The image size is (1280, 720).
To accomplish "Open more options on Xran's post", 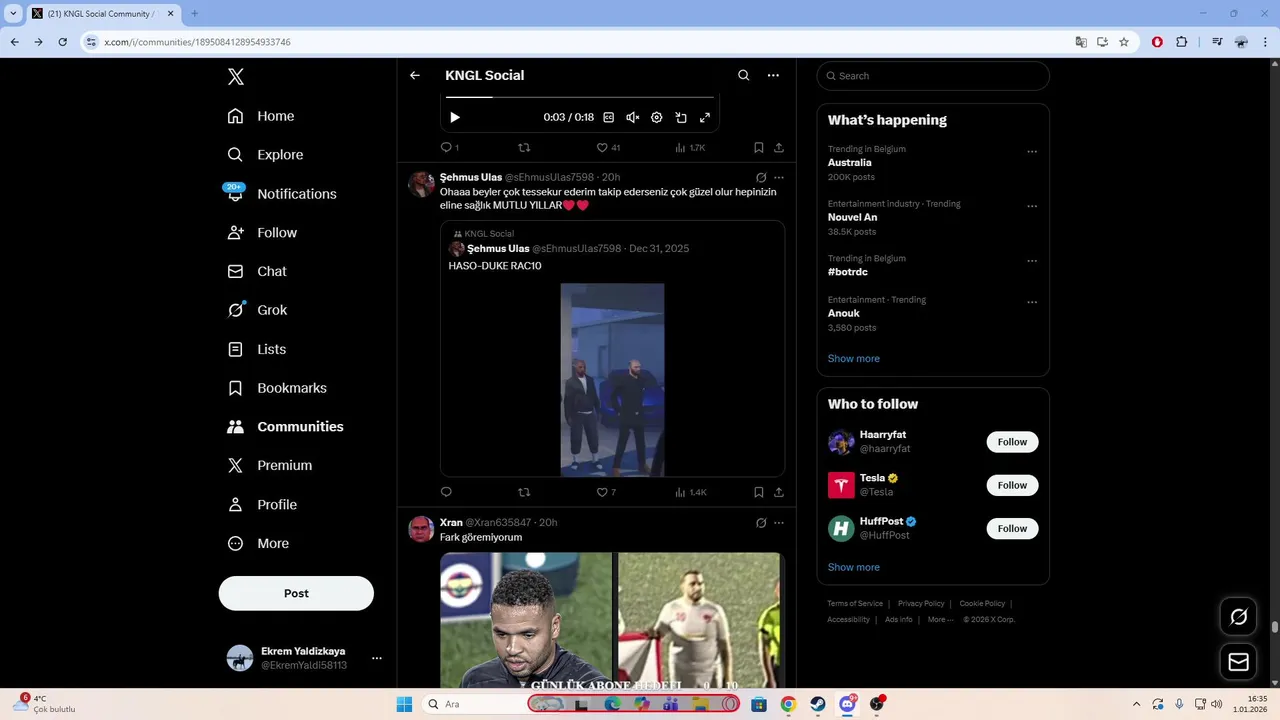I will click(779, 522).
